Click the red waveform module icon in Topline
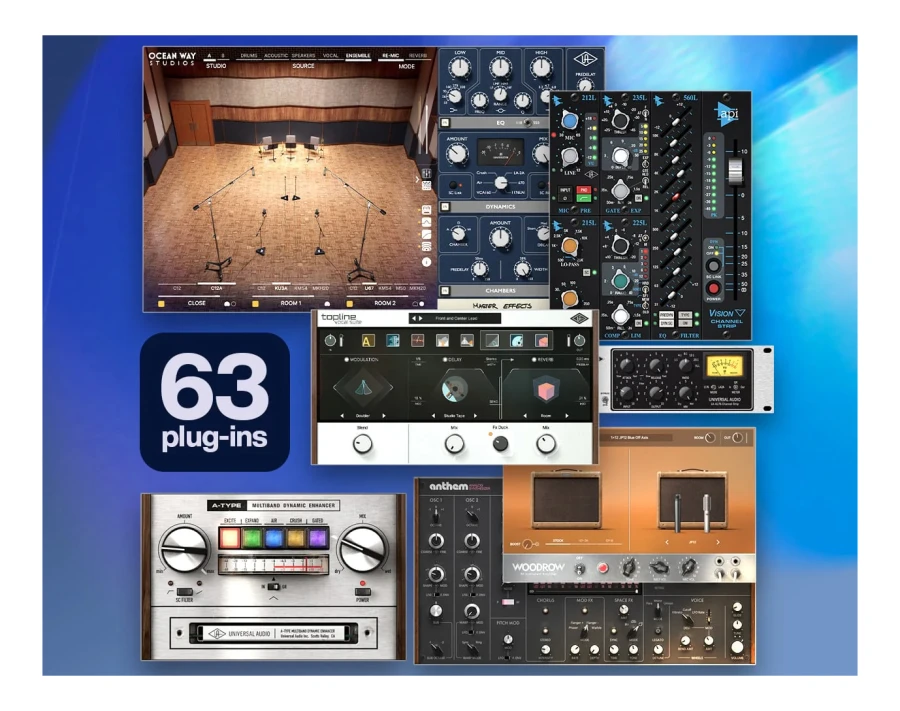900x711 pixels. [418, 341]
